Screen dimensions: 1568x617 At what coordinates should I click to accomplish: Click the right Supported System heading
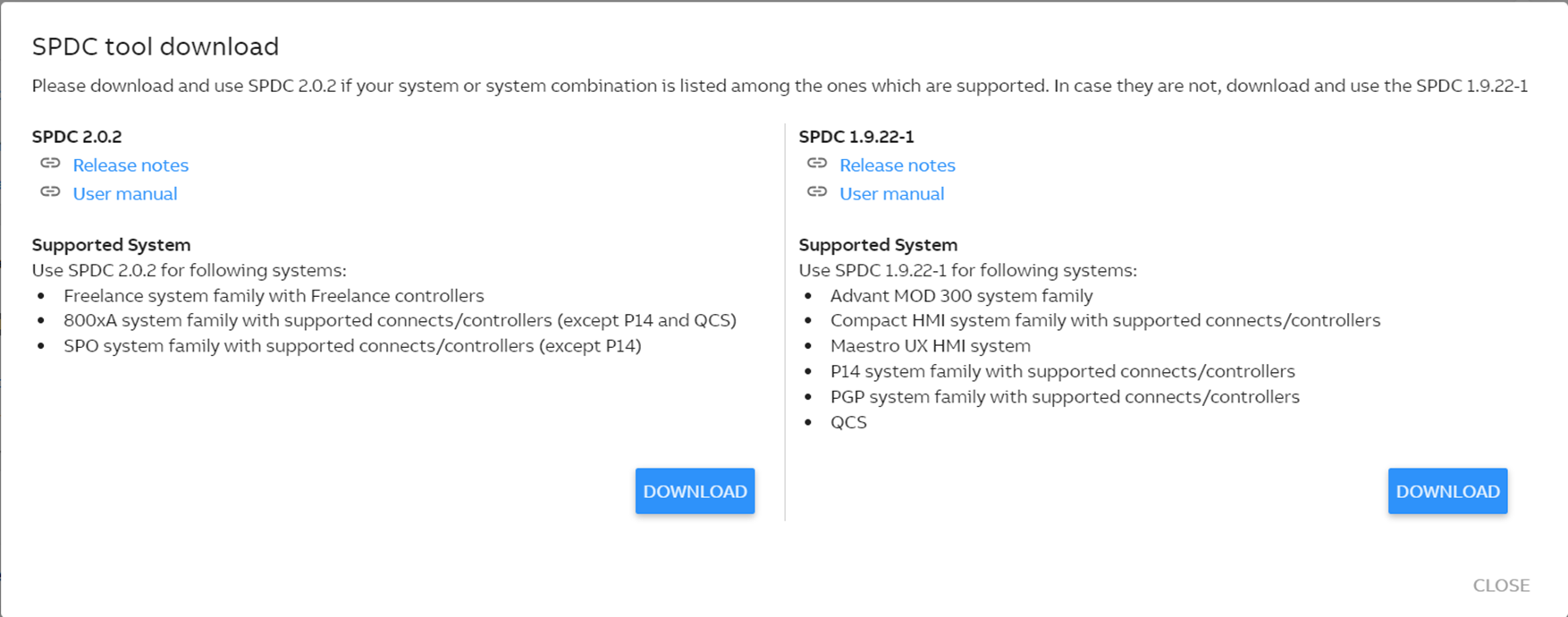878,244
